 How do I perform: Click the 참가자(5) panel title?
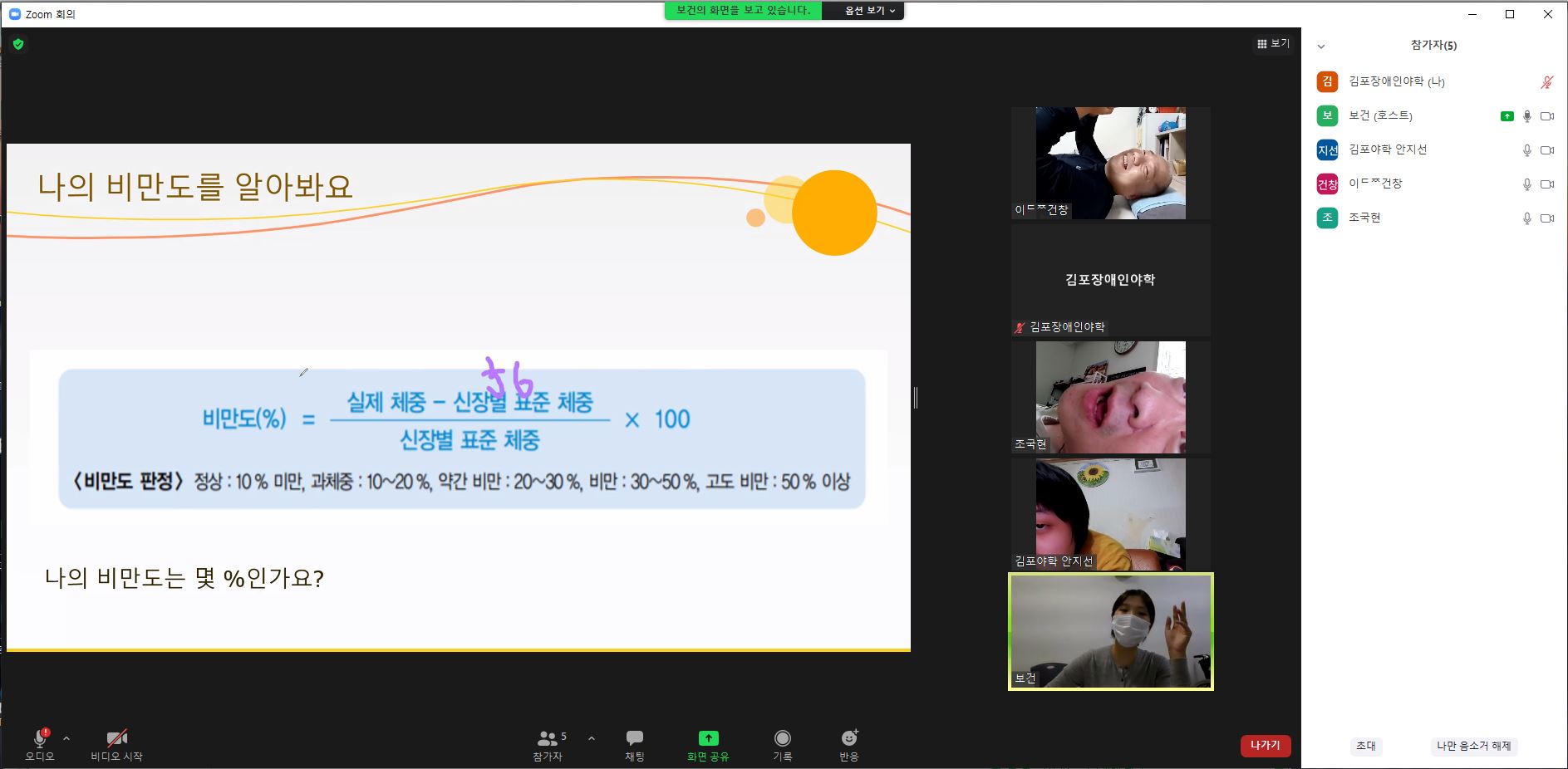tap(1433, 46)
